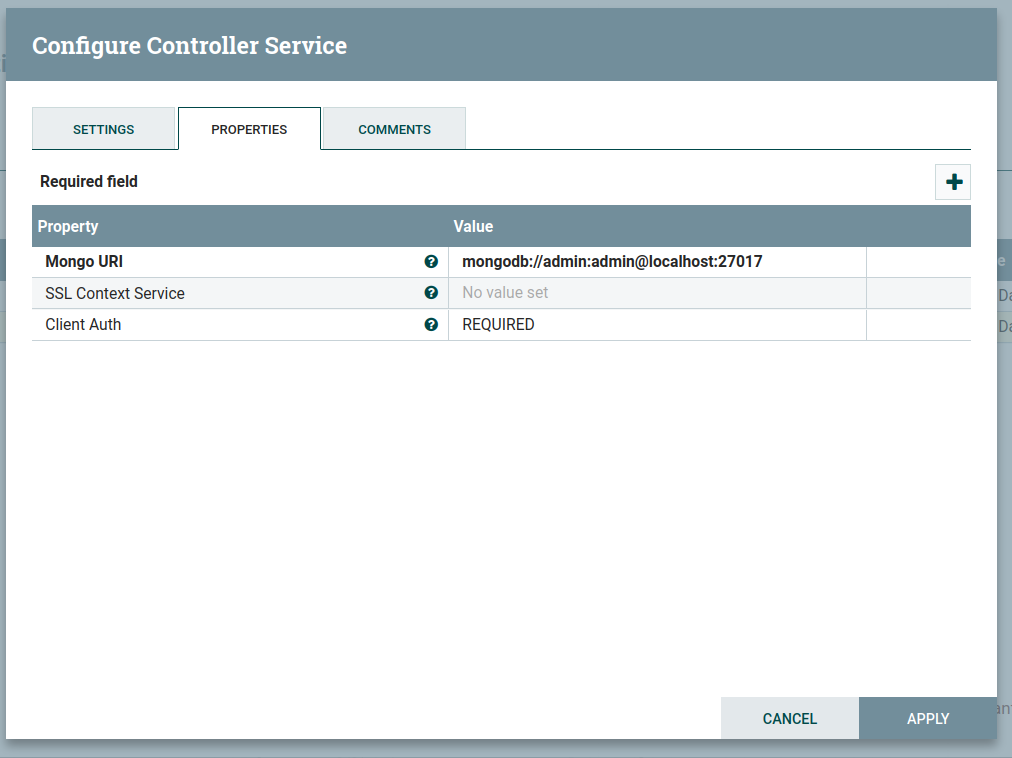Click the Value column header
The height and width of the screenshot is (758, 1012).
click(x=473, y=227)
